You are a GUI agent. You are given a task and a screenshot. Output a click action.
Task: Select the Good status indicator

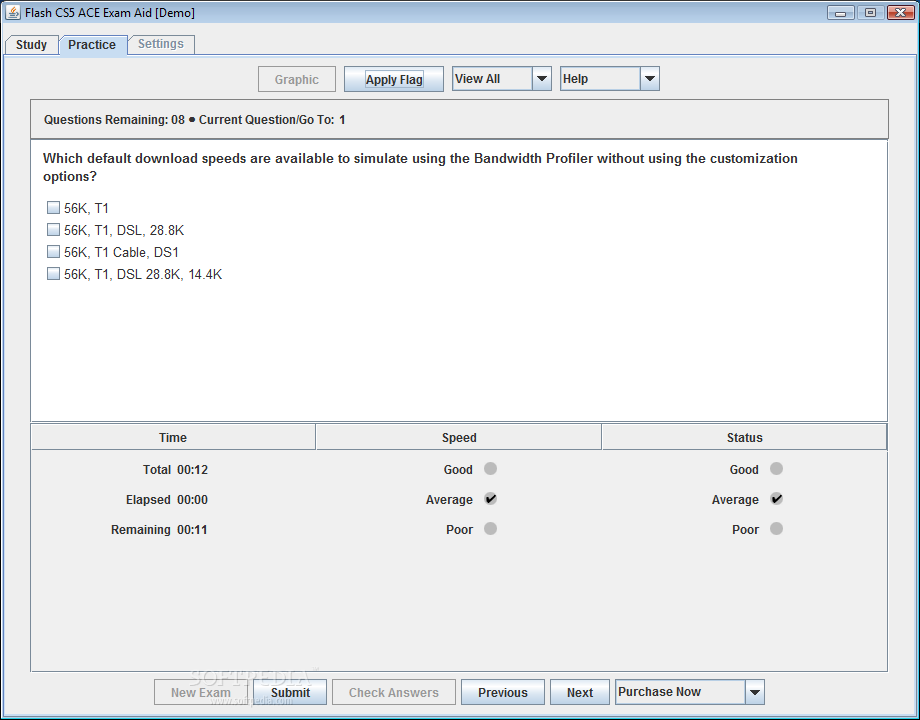click(x=776, y=469)
